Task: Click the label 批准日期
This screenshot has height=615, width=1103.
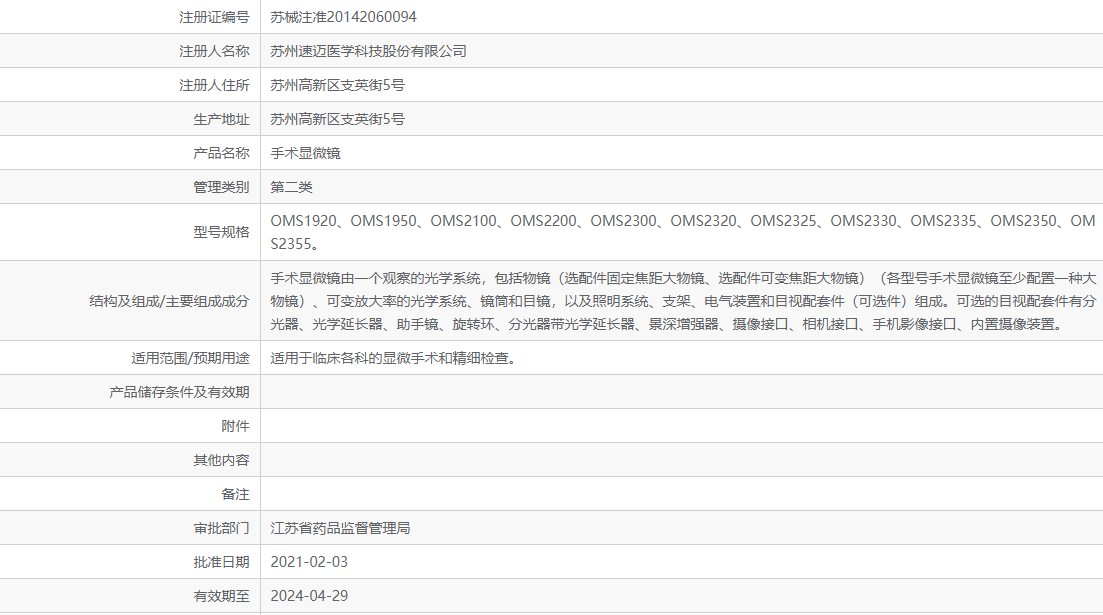Action: 221,562
